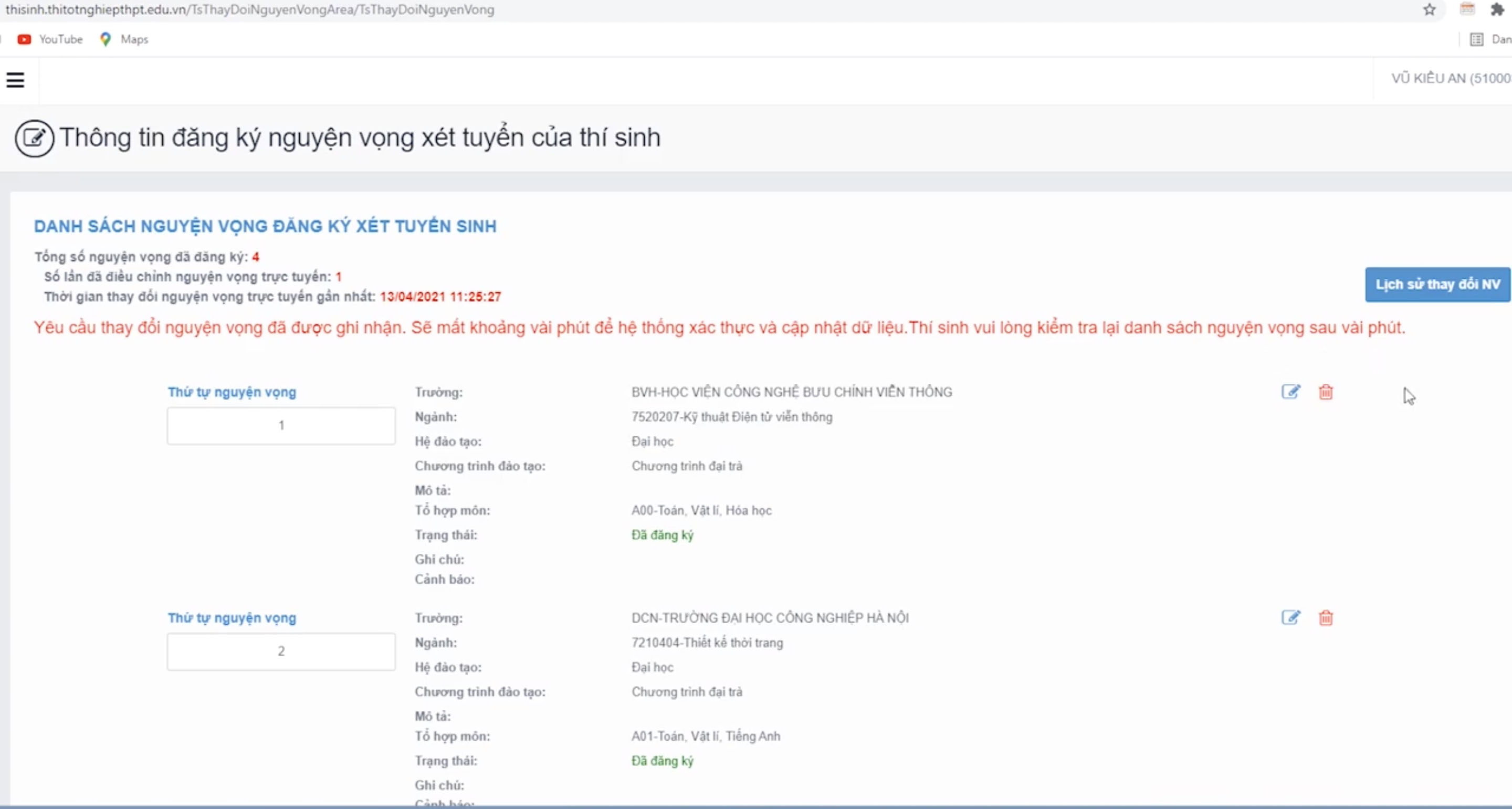Open browser extensions puzzle icon
The height and width of the screenshot is (809, 1512).
coord(1498,9)
